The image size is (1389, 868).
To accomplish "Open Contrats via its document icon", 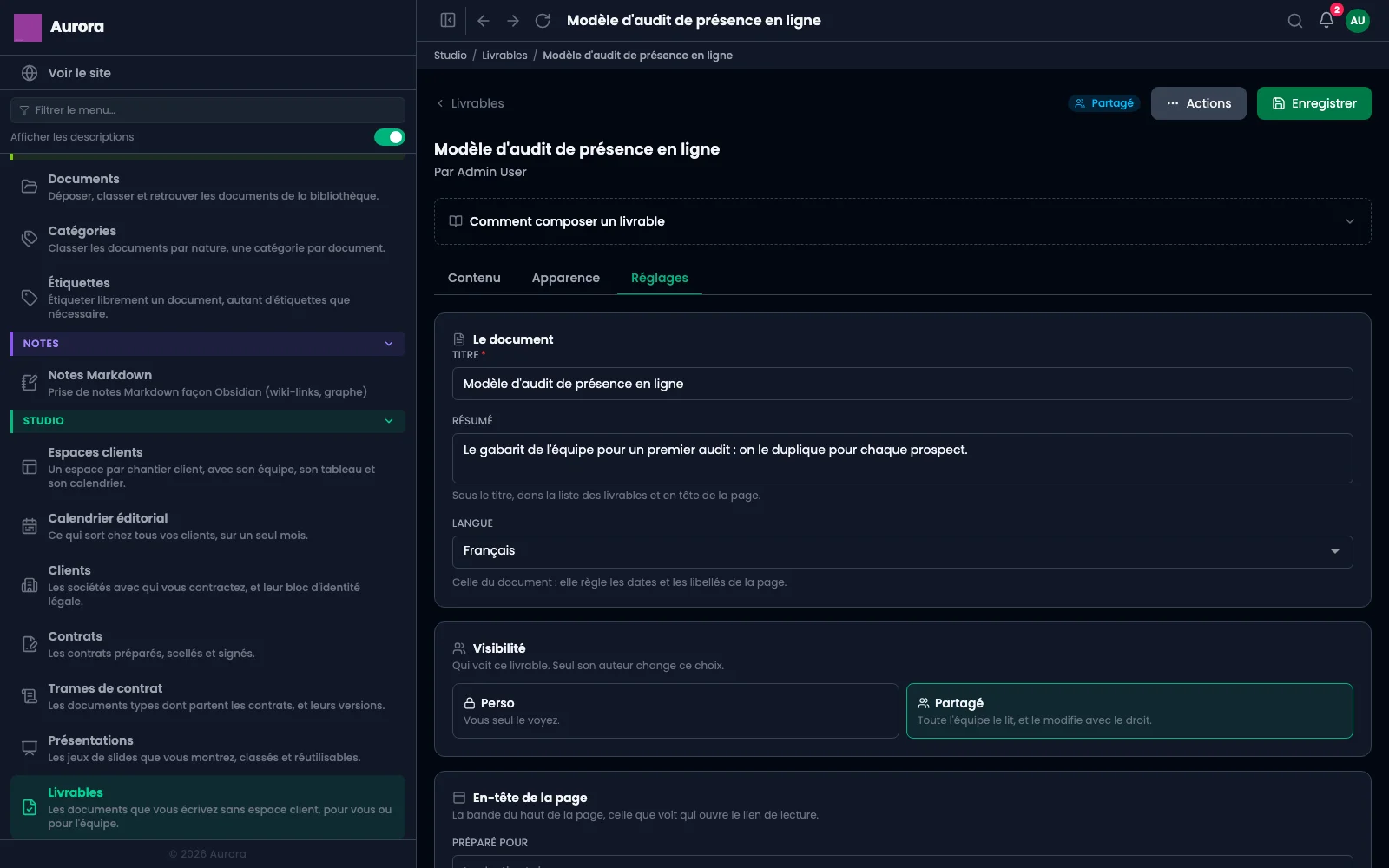I will [x=30, y=644].
